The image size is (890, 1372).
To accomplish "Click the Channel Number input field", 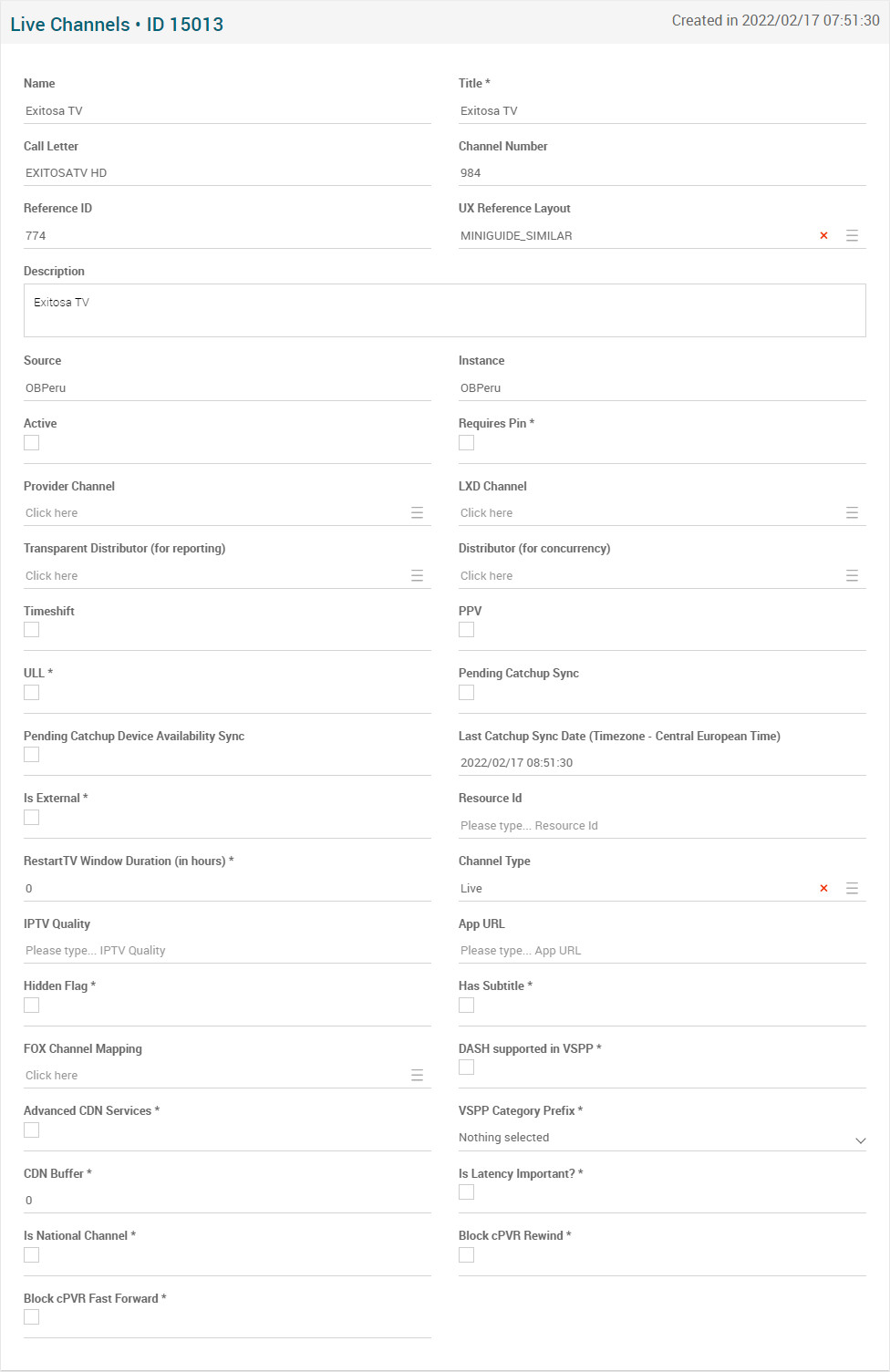I will [x=662, y=173].
